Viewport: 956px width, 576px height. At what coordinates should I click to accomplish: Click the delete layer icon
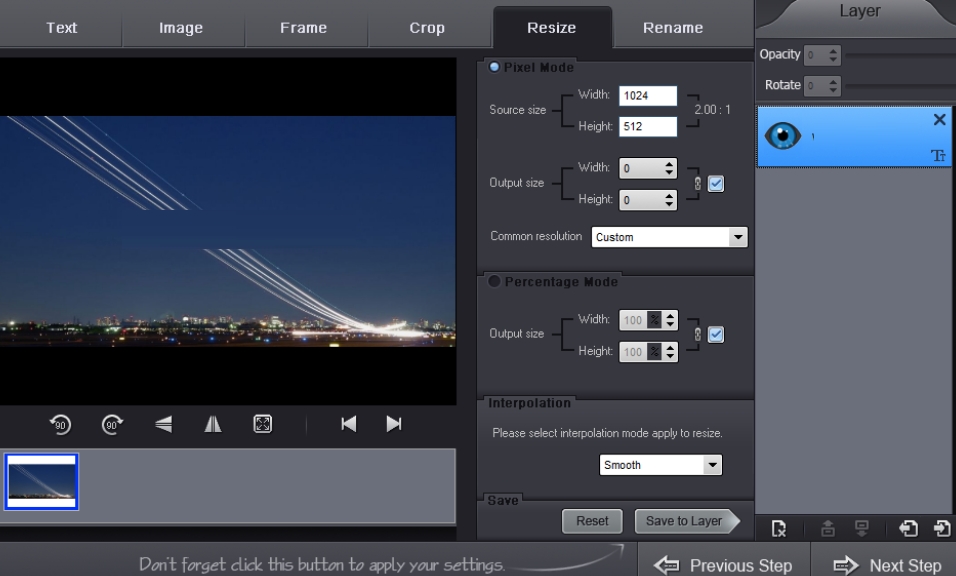tap(938, 120)
